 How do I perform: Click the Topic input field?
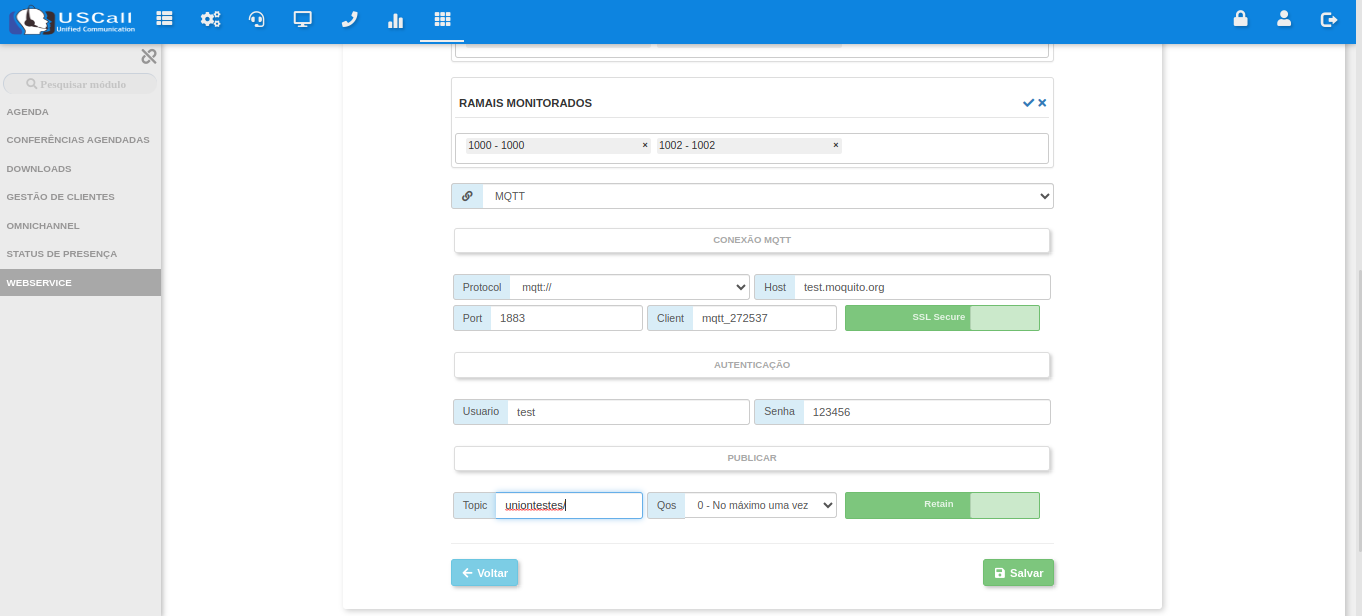pyautogui.click(x=569, y=505)
